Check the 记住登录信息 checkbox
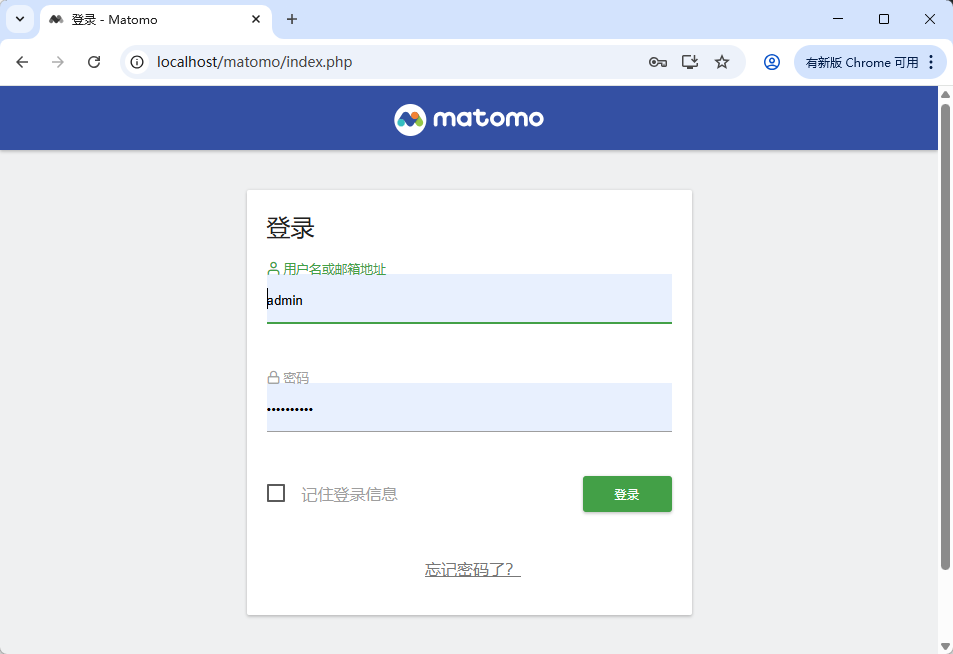Image resolution: width=953 pixels, height=654 pixels. pos(276,493)
